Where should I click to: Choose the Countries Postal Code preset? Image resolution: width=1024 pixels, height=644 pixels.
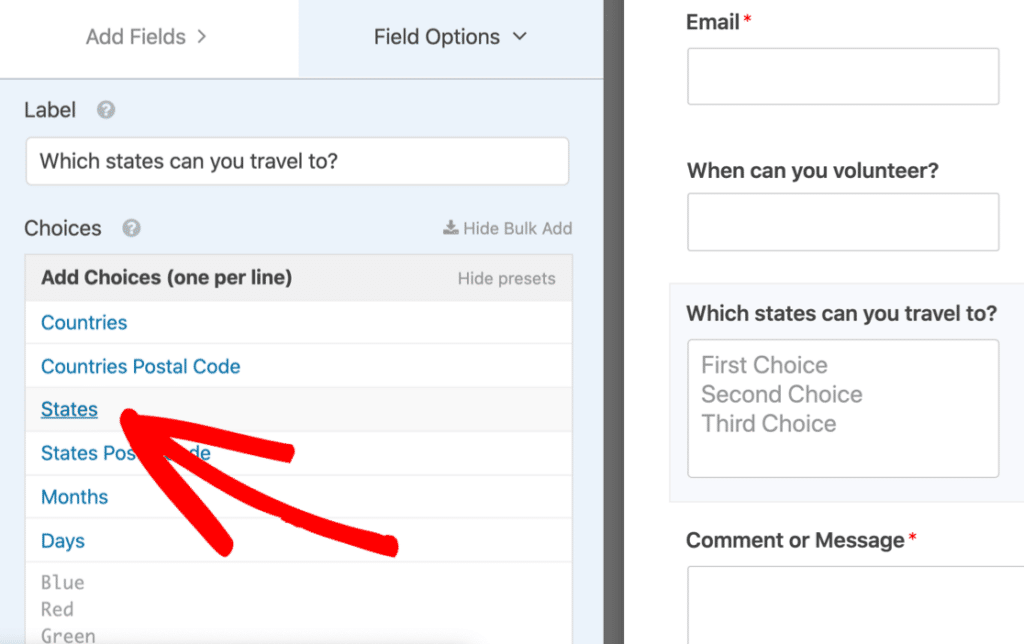(140, 366)
